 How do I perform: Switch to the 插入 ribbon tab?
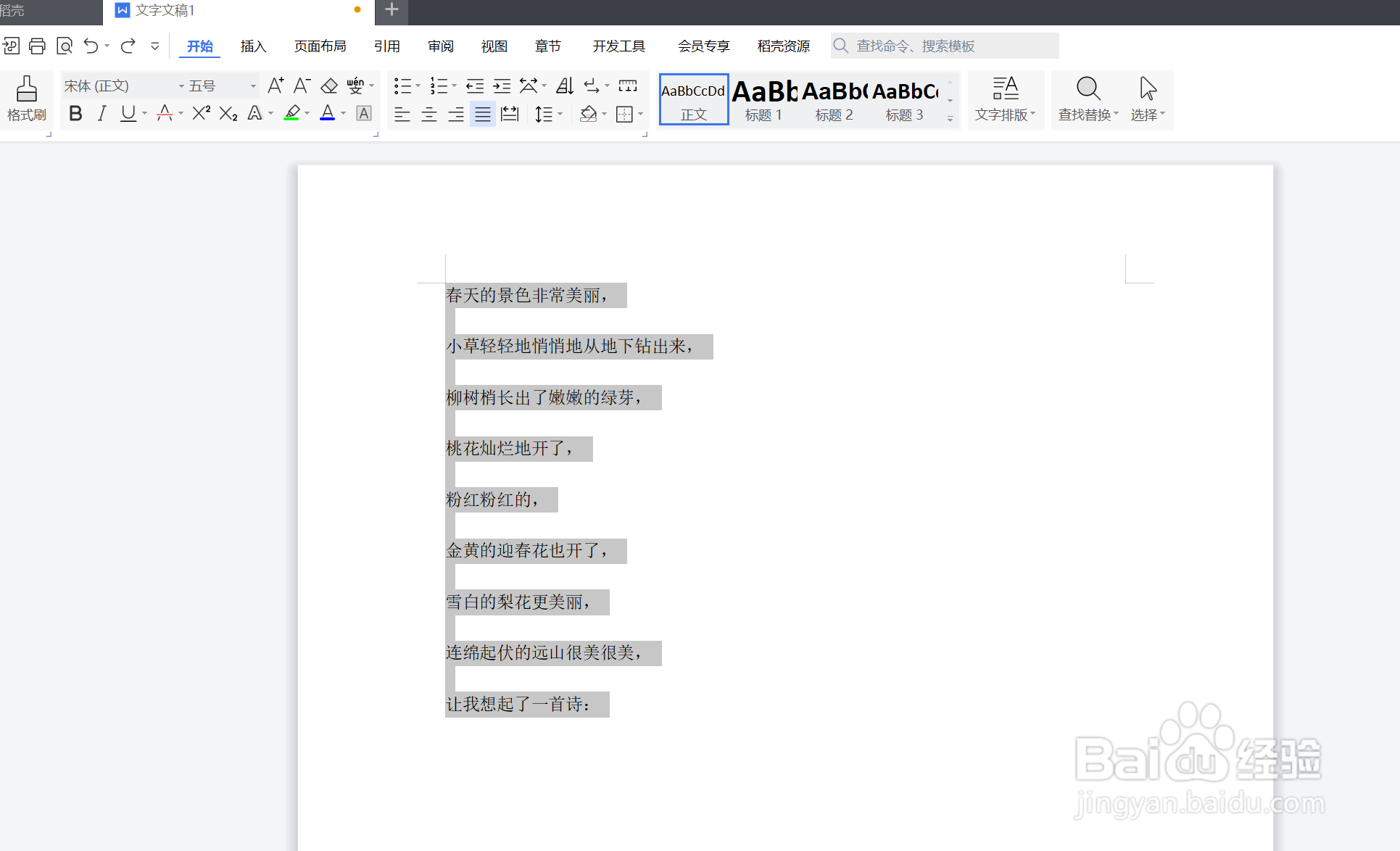tap(253, 46)
